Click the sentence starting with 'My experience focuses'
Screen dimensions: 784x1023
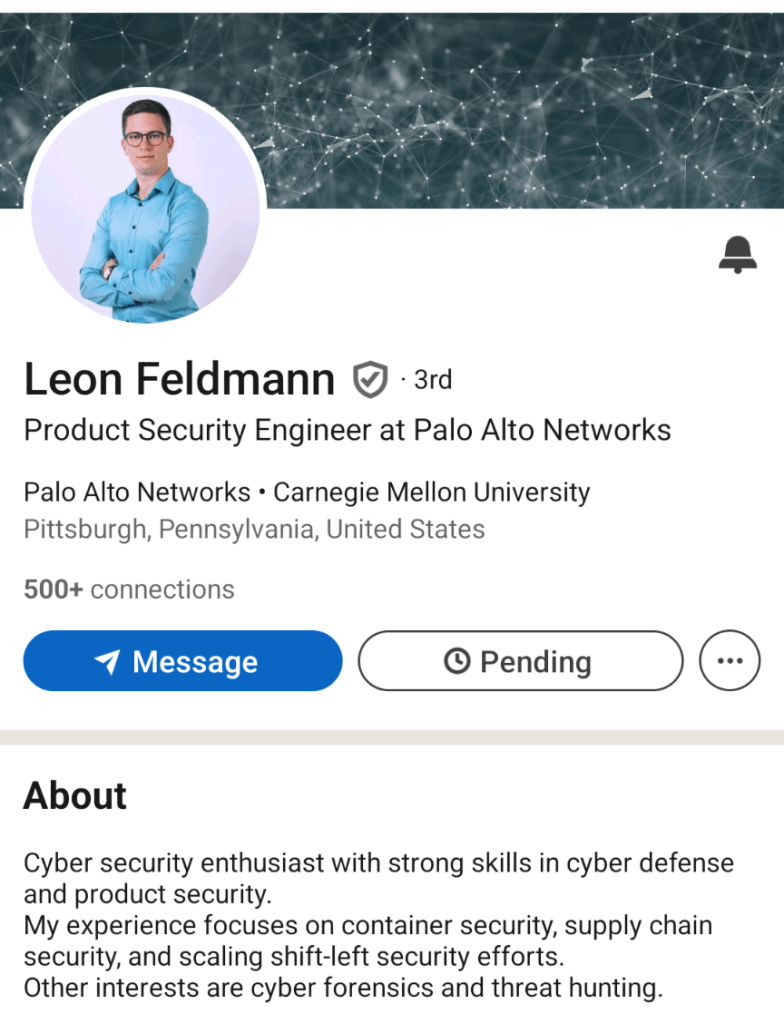[367, 926]
